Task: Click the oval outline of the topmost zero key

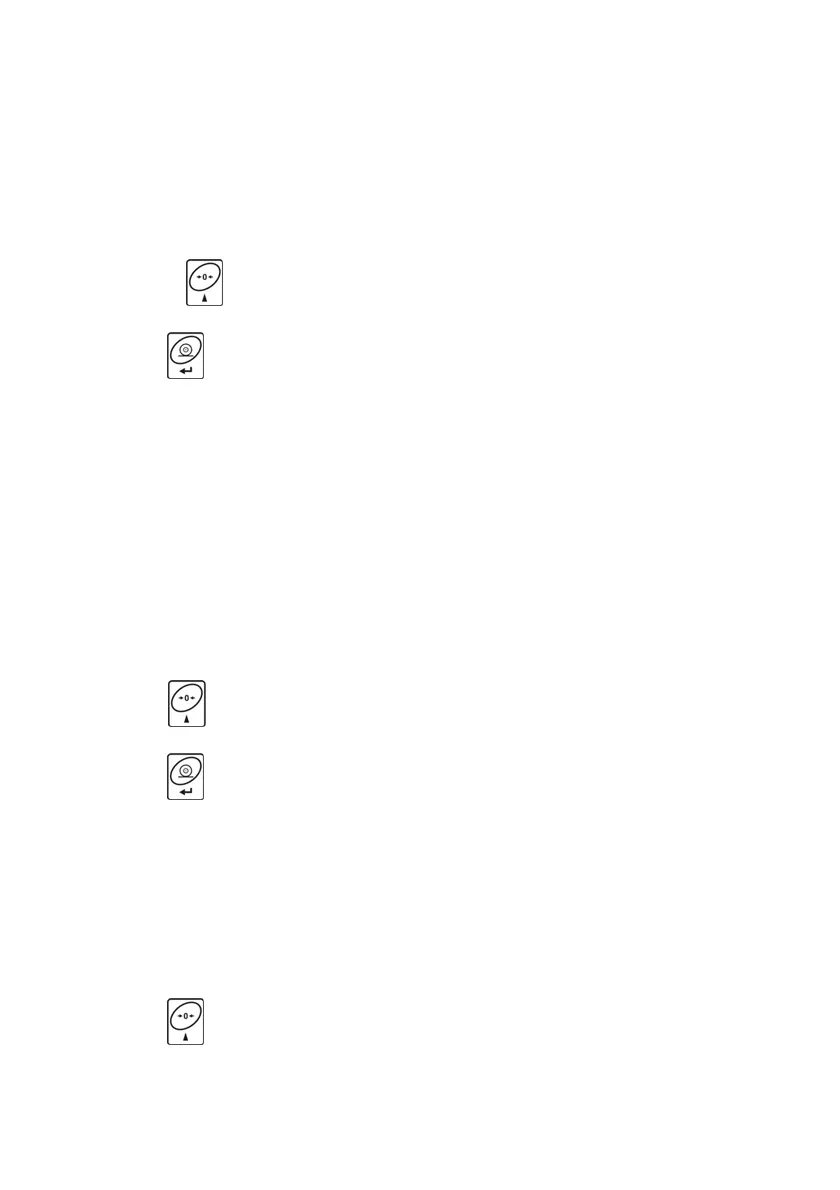Action: (x=205, y=278)
